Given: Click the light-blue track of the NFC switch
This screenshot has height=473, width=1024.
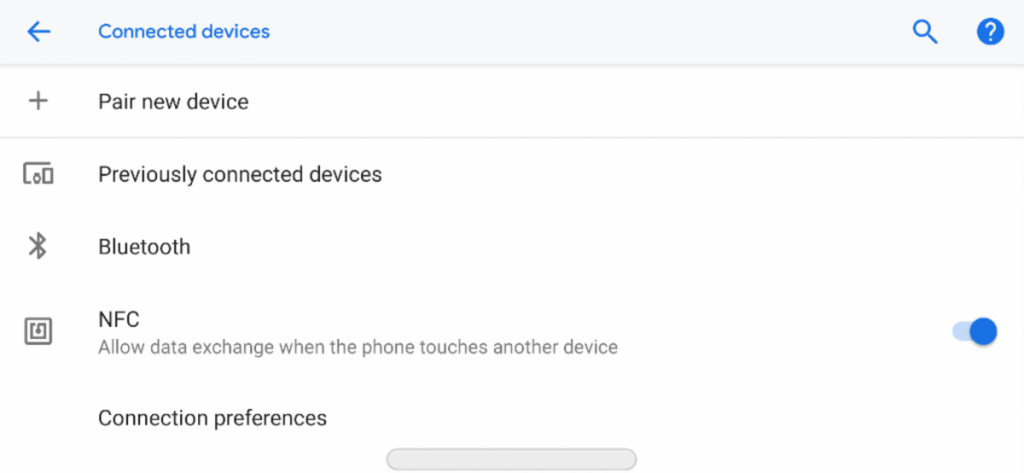Looking at the screenshot, I should (x=960, y=332).
